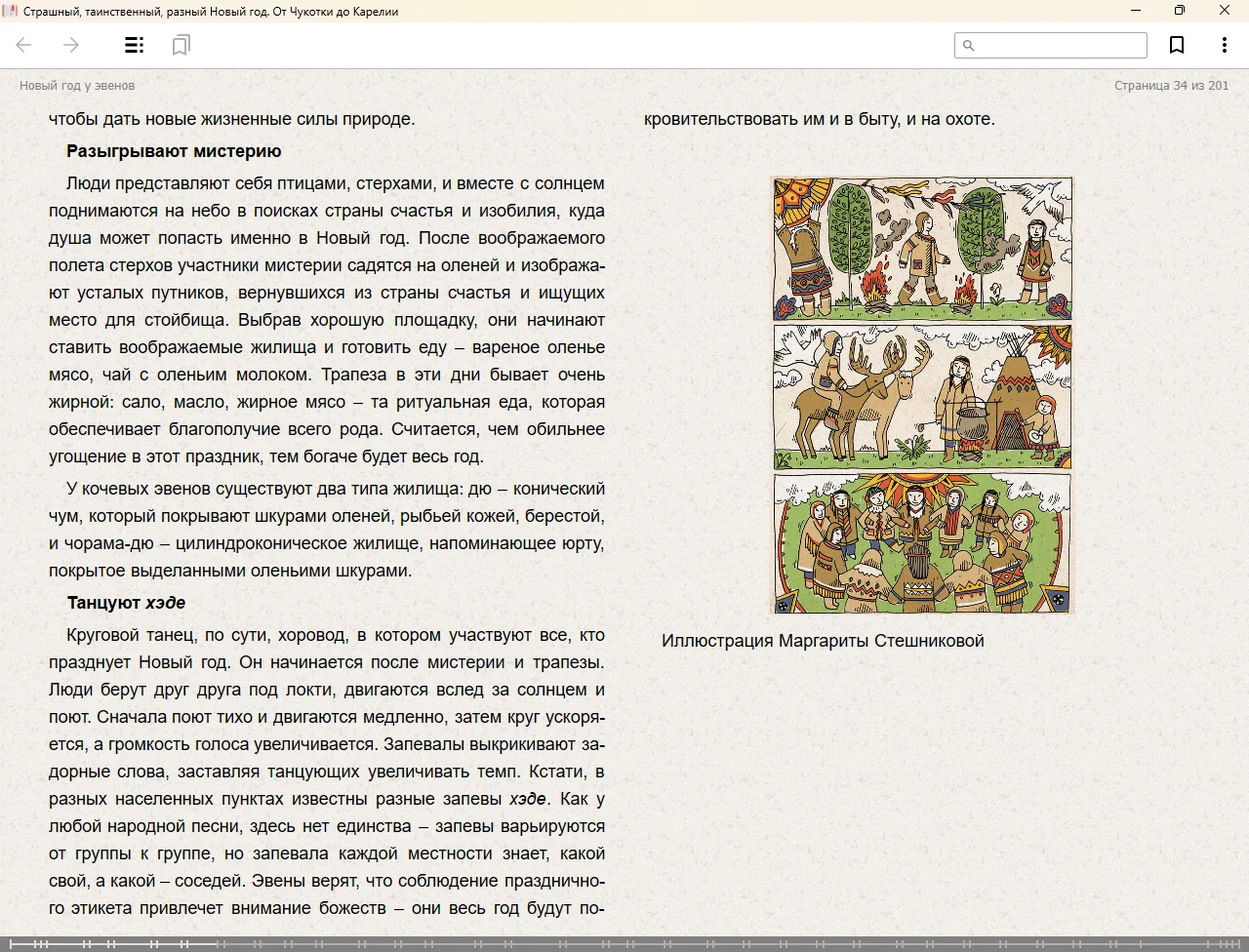Go forward with the right arrow
This screenshot has width=1249, height=952.
point(71,45)
